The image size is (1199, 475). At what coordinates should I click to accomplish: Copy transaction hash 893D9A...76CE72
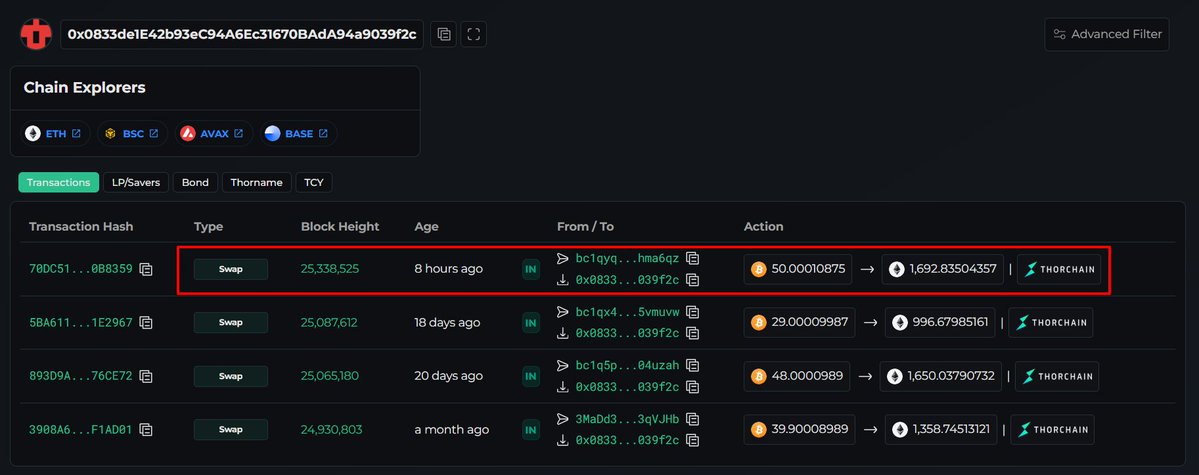[x=146, y=376]
